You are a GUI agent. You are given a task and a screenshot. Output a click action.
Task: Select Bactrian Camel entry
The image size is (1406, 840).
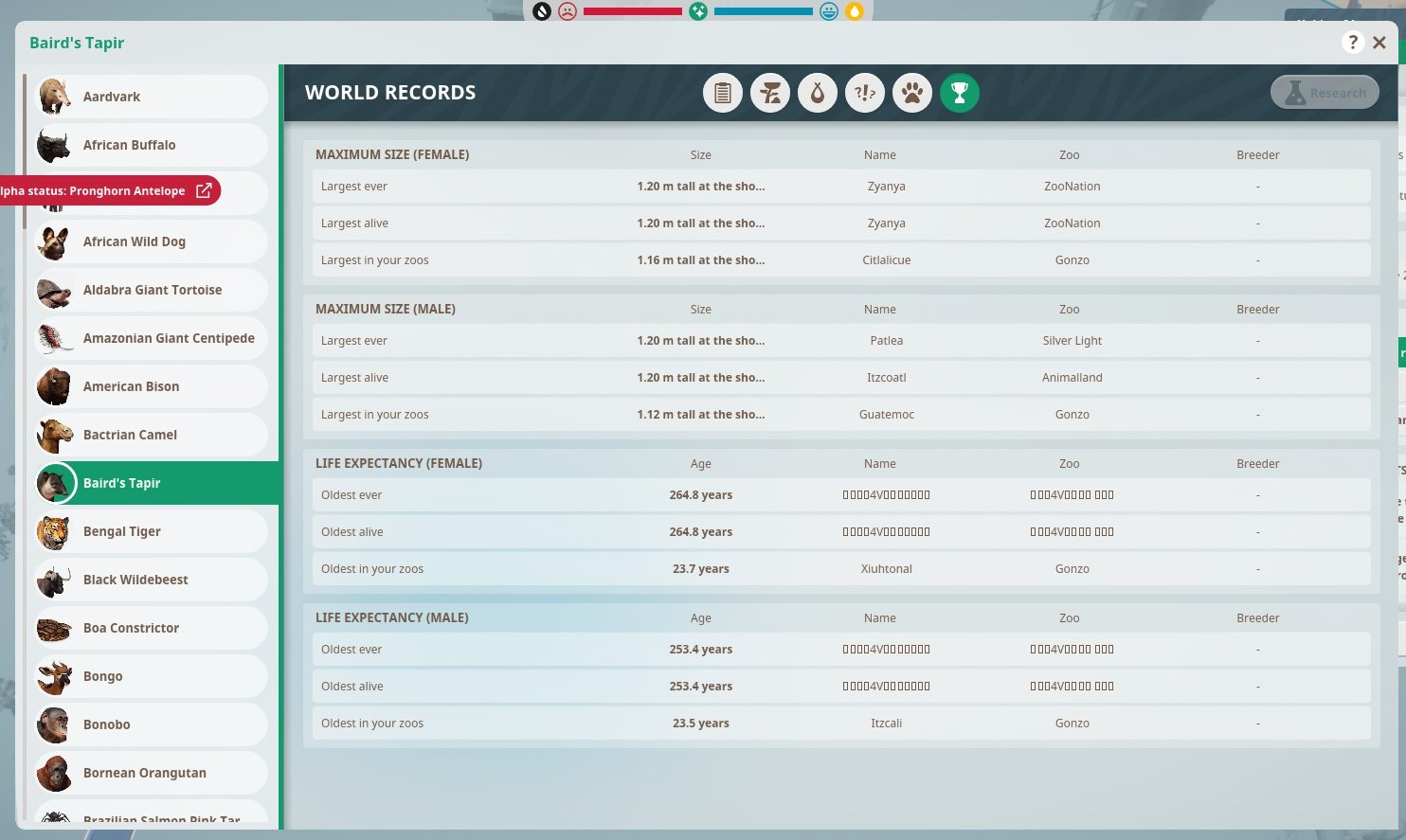point(152,435)
